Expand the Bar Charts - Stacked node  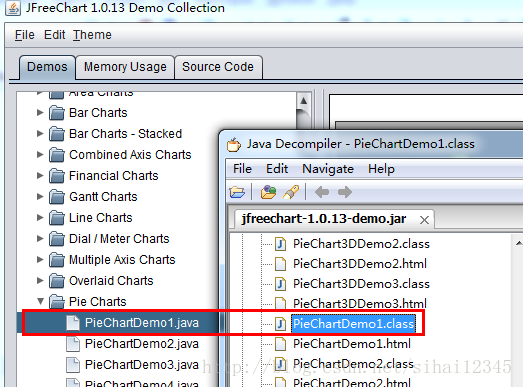click(40, 134)
